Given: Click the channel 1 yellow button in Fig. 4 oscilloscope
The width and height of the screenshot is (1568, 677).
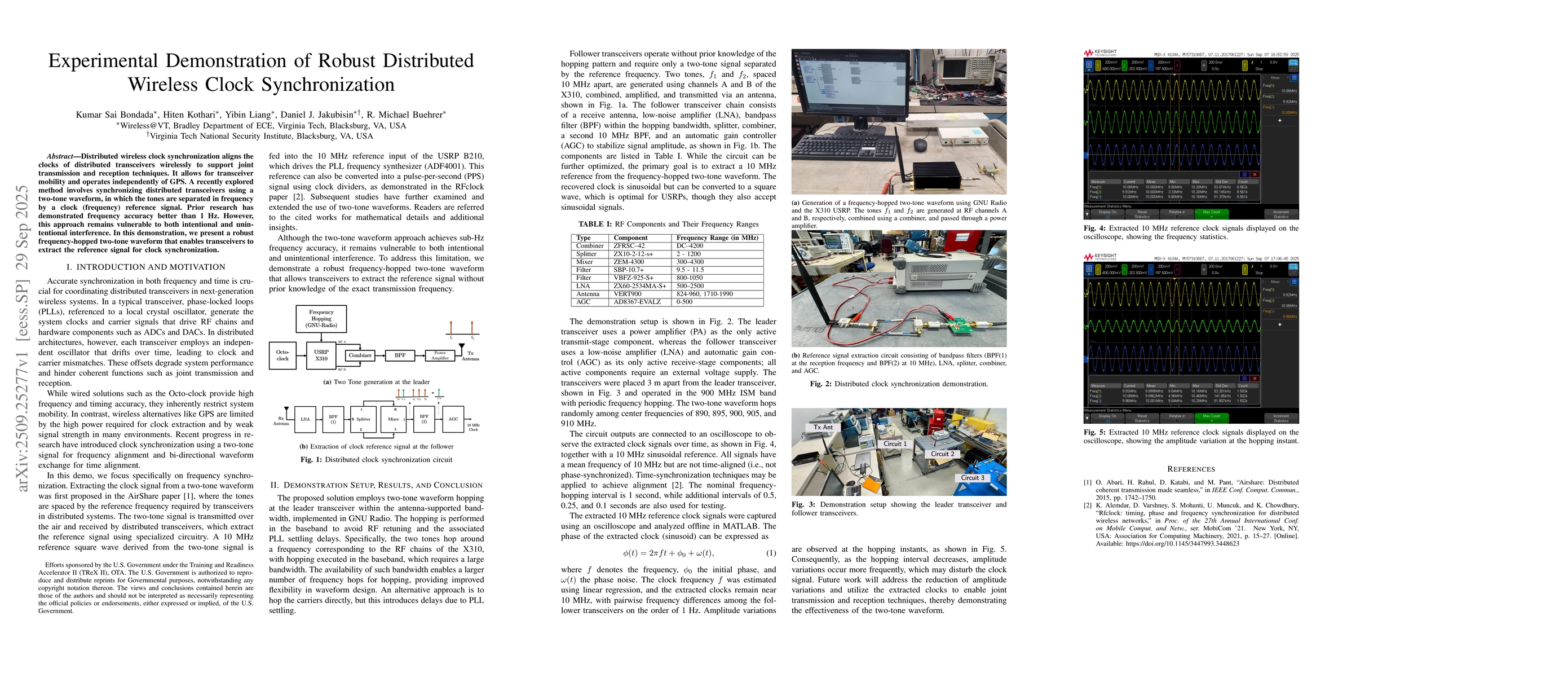Looking at the screenshot, I should pyautogui.click(x=1098, y=66).
